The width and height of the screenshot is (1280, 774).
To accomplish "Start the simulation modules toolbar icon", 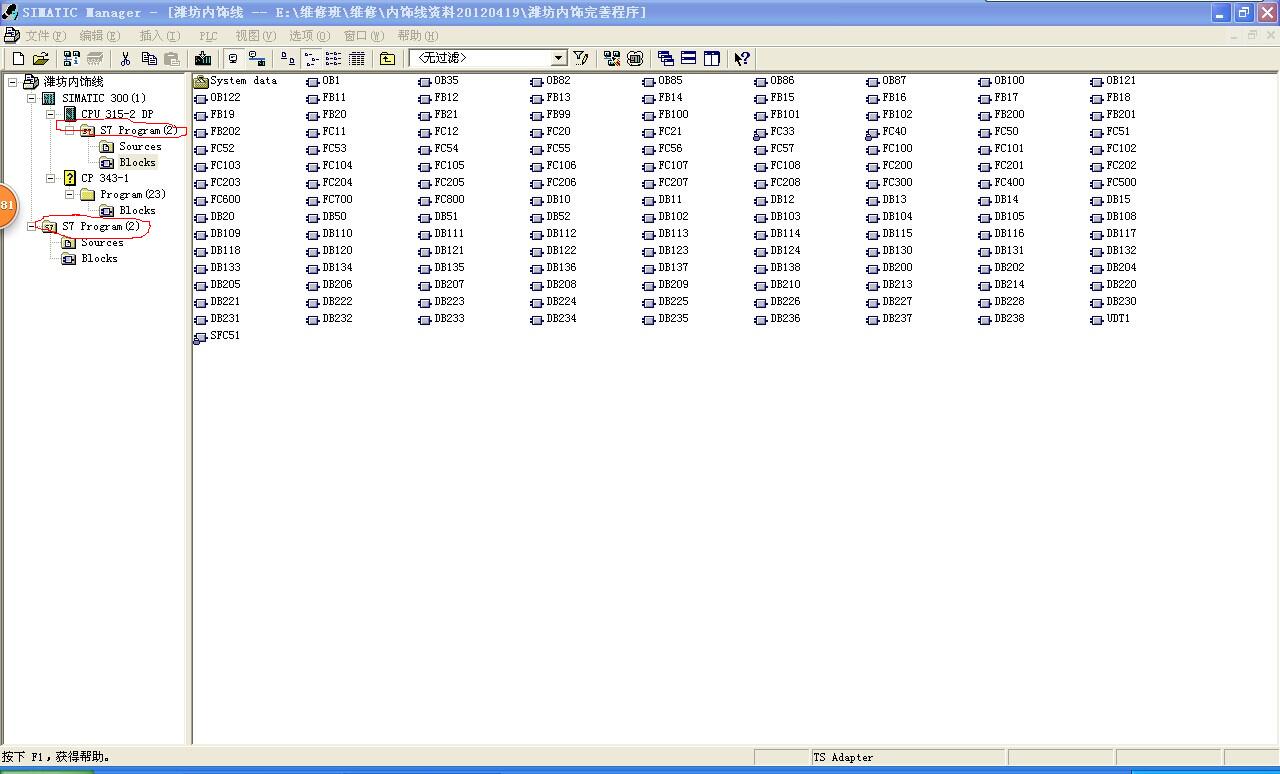I will point(634,59).
